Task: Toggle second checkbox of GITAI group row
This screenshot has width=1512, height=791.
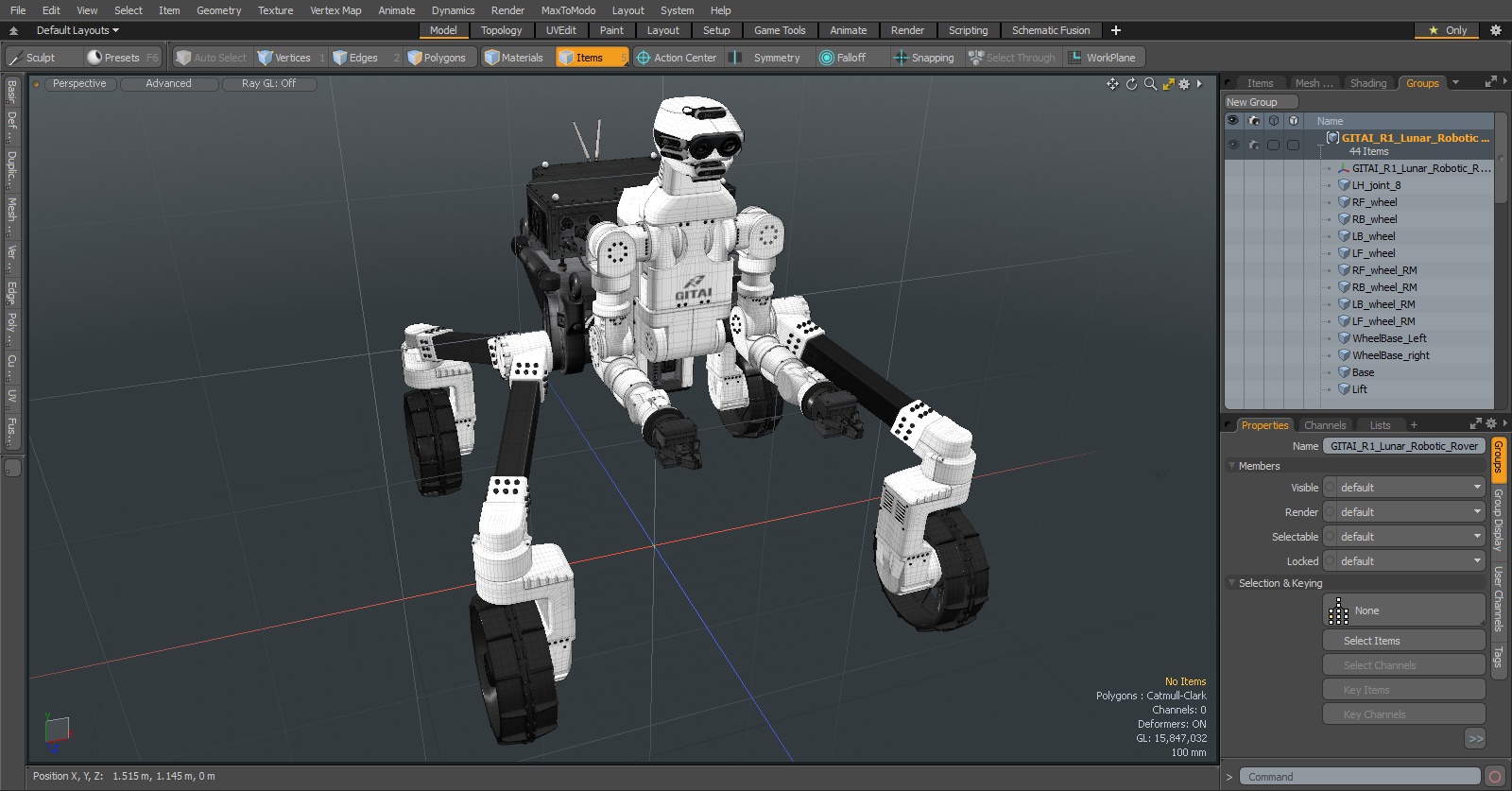Action: click(x=1294, y=145)
